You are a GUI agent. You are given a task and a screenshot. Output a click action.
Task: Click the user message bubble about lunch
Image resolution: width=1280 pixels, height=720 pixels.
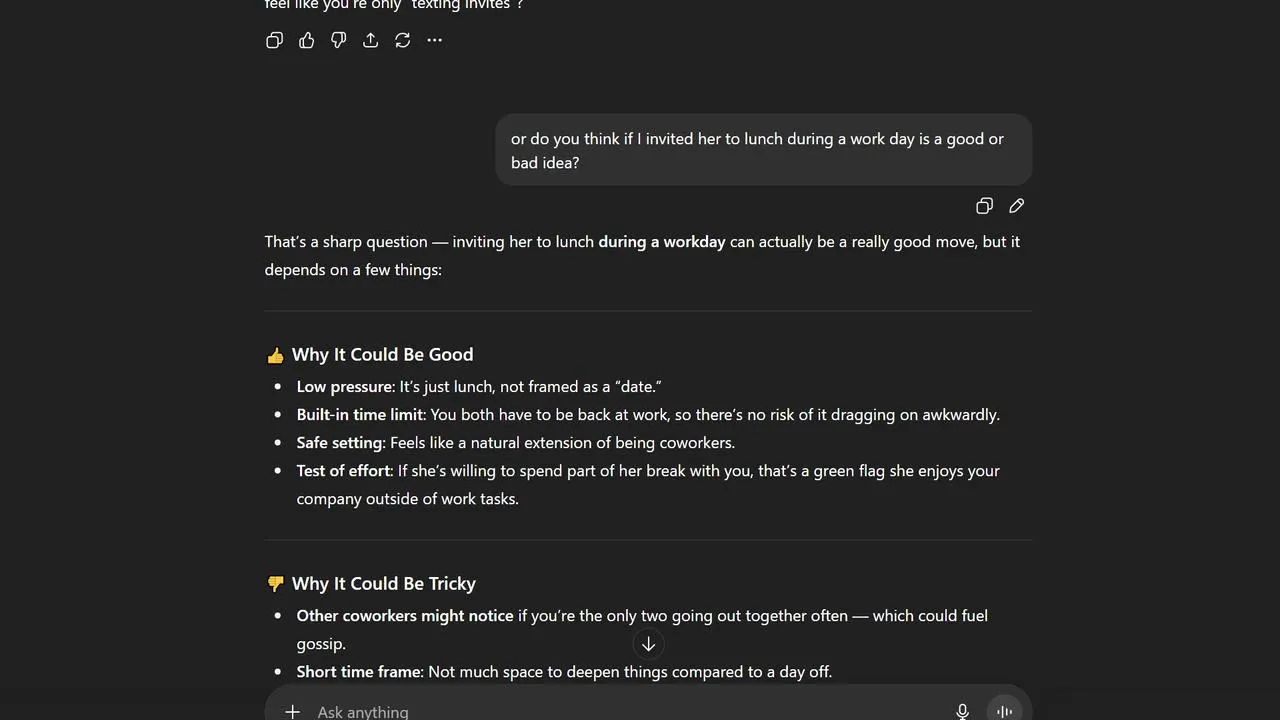click(764, 150)
